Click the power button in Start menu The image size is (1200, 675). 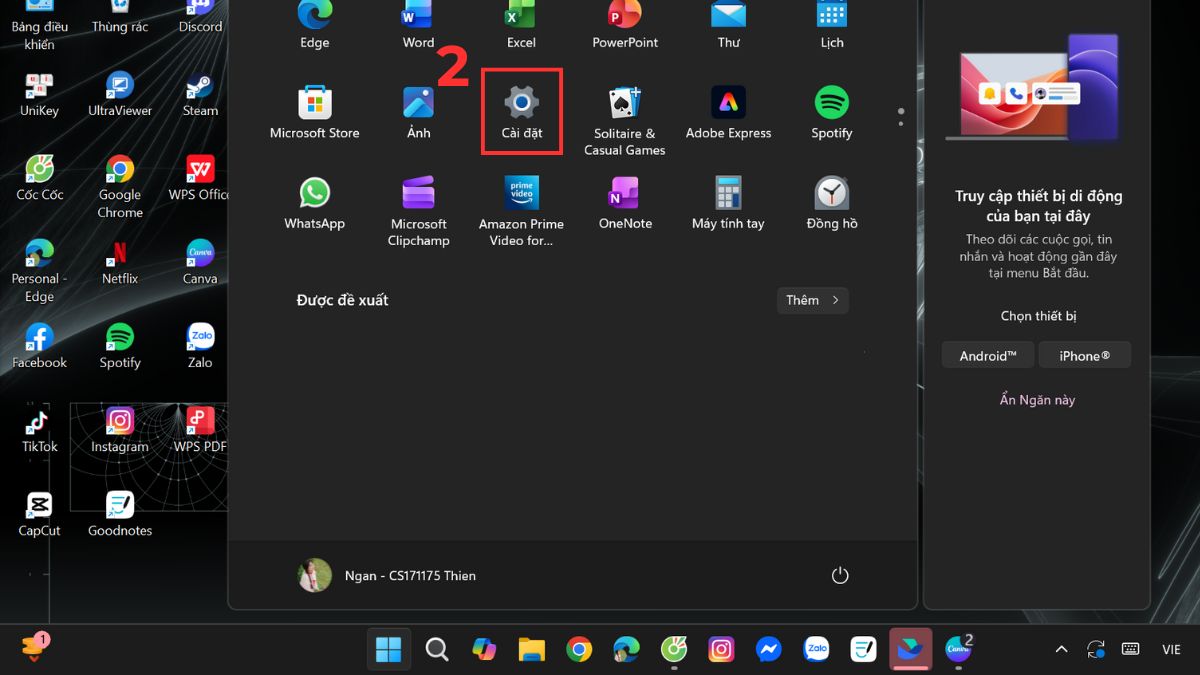[x=840, y=575]
